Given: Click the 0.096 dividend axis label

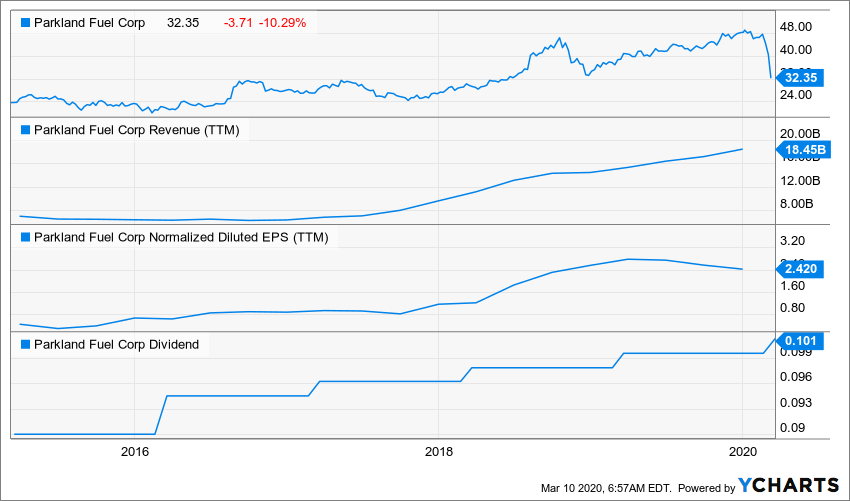Looking at the screenshot, I should tap(796, 377).
